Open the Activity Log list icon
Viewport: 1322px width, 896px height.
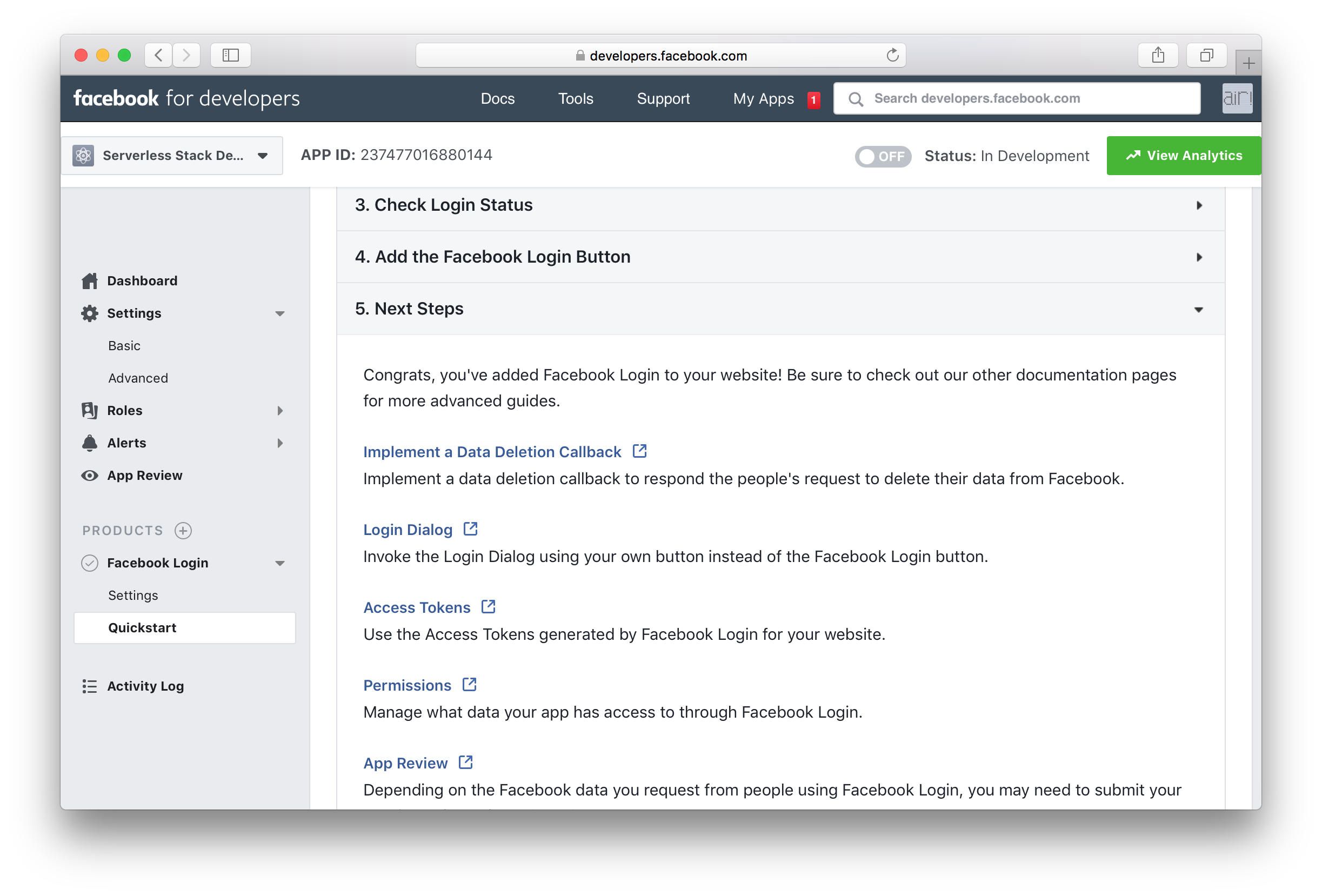[x=89, y=686]
